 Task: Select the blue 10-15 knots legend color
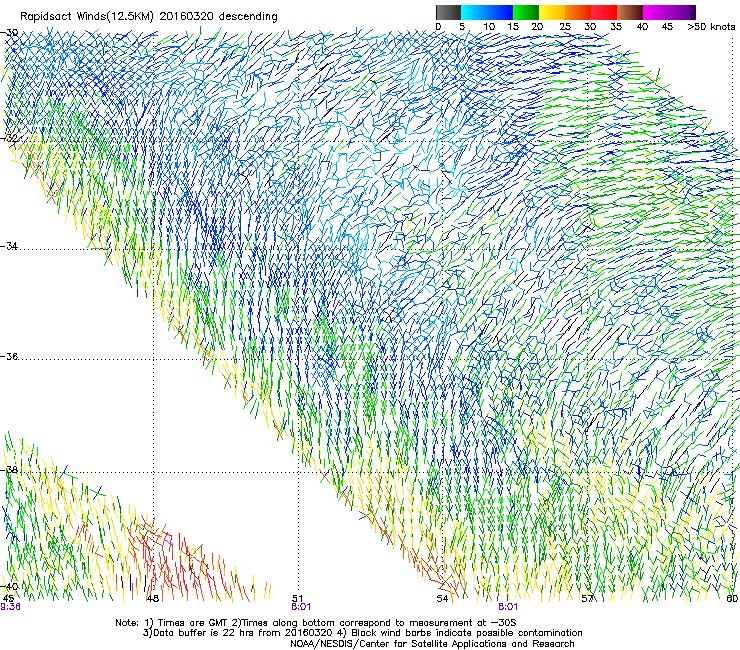500,12
